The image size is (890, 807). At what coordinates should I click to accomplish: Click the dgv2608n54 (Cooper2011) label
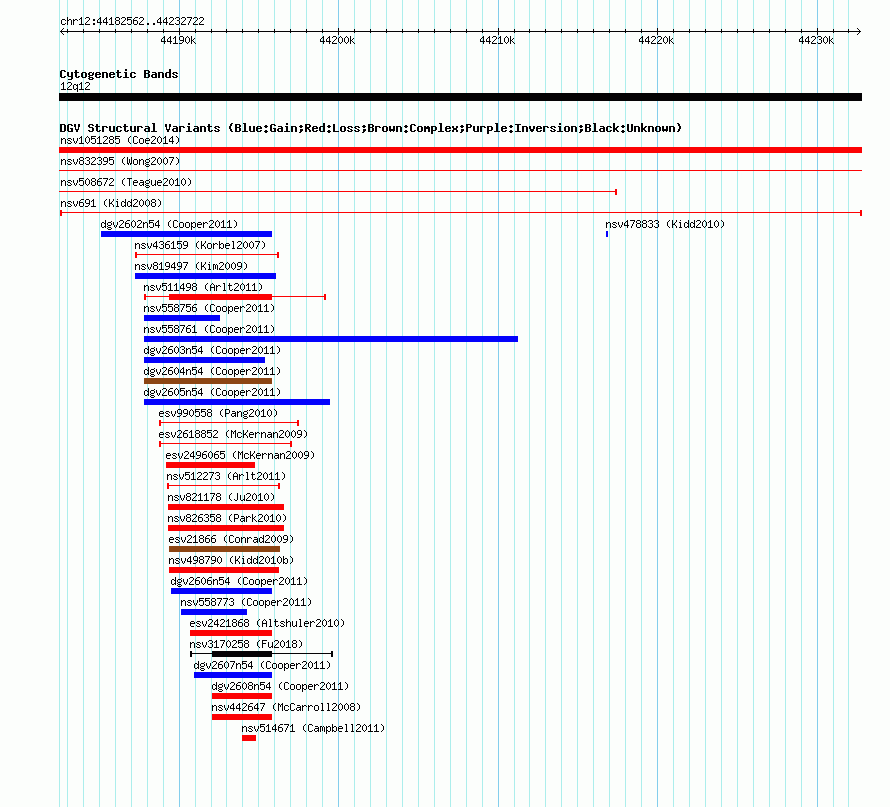[x=280, y=686]
